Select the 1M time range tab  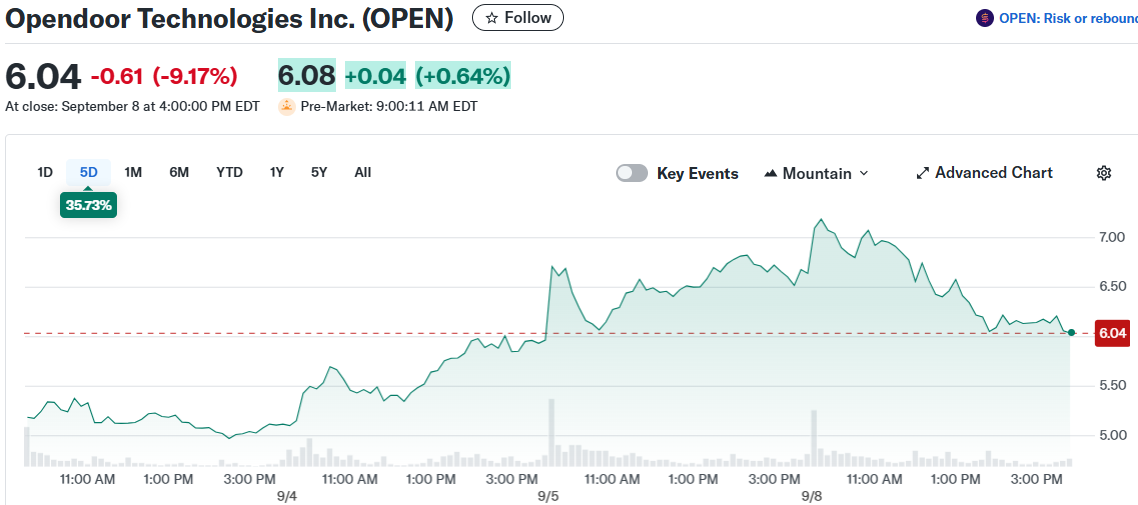(x=133, y=173)
